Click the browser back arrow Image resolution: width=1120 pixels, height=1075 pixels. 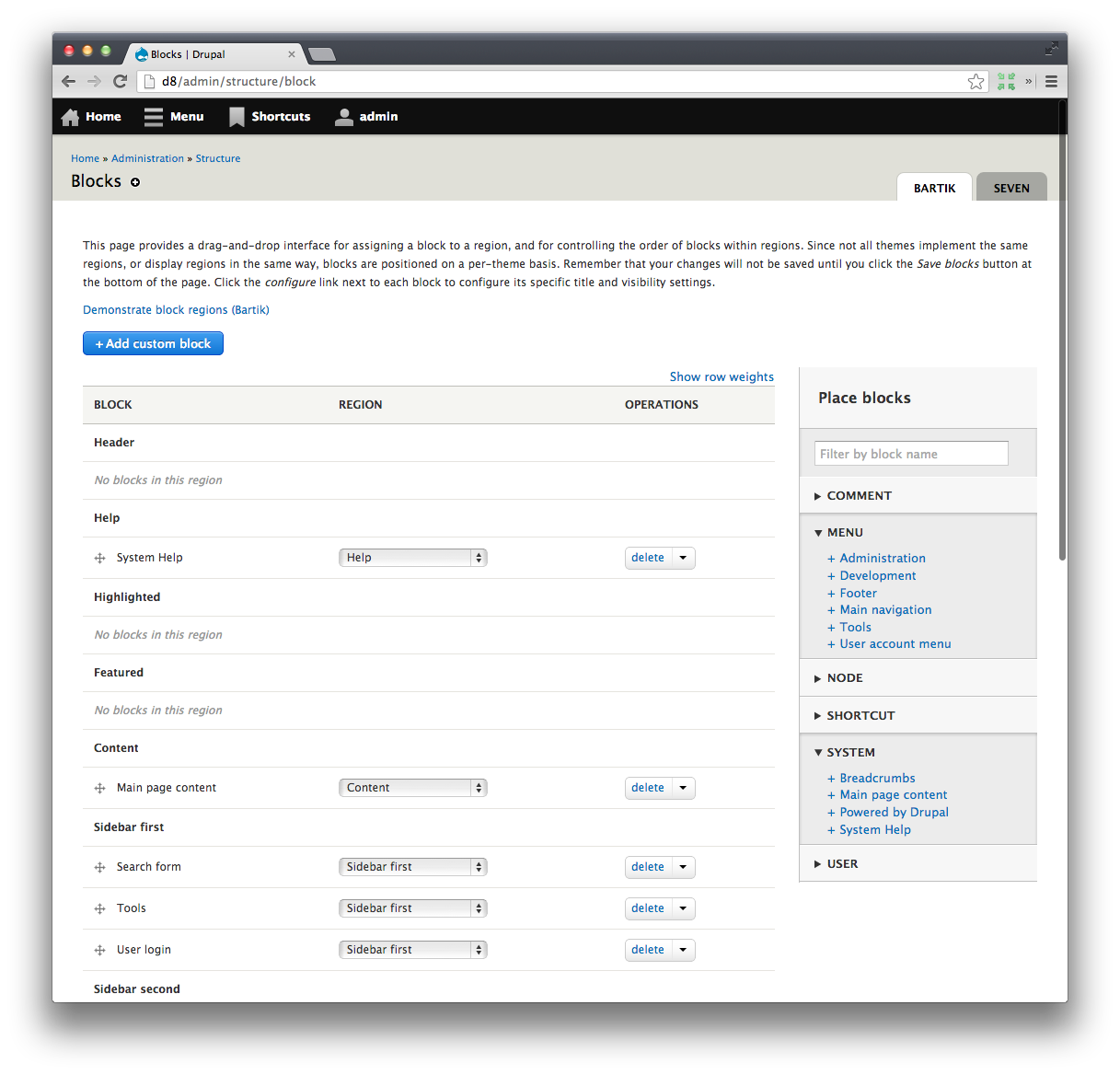68,81
